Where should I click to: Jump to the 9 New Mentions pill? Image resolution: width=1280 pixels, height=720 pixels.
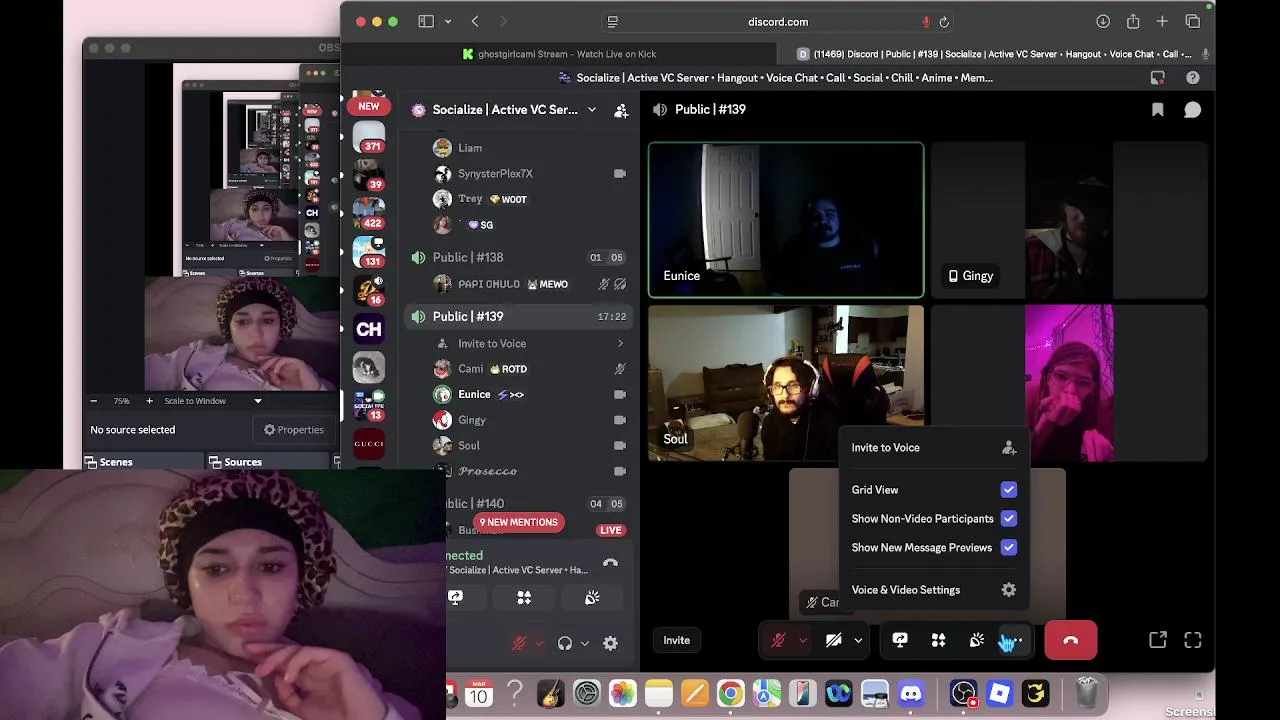click(x=518, y=522)
